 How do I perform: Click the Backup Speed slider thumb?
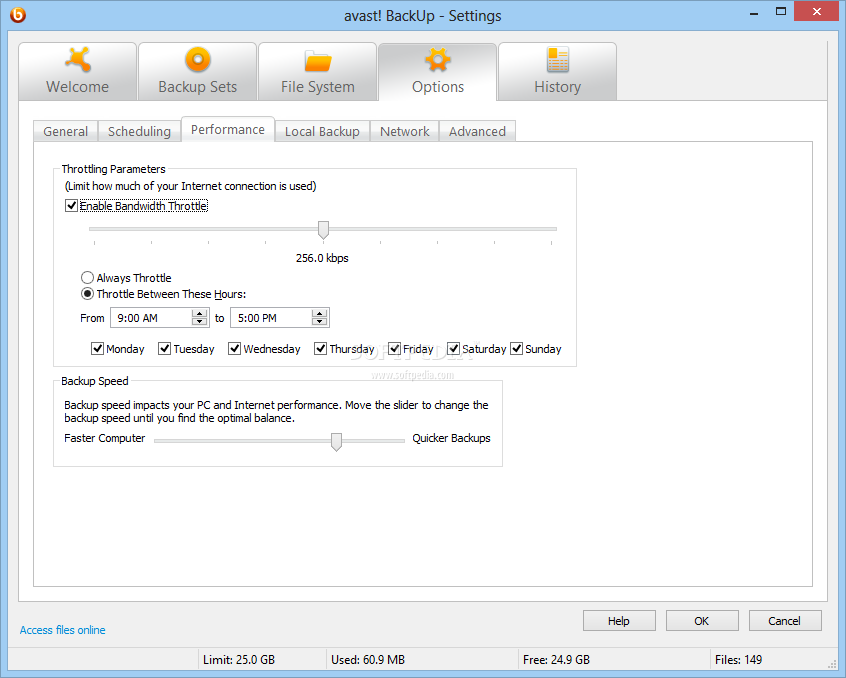[336, 442]
